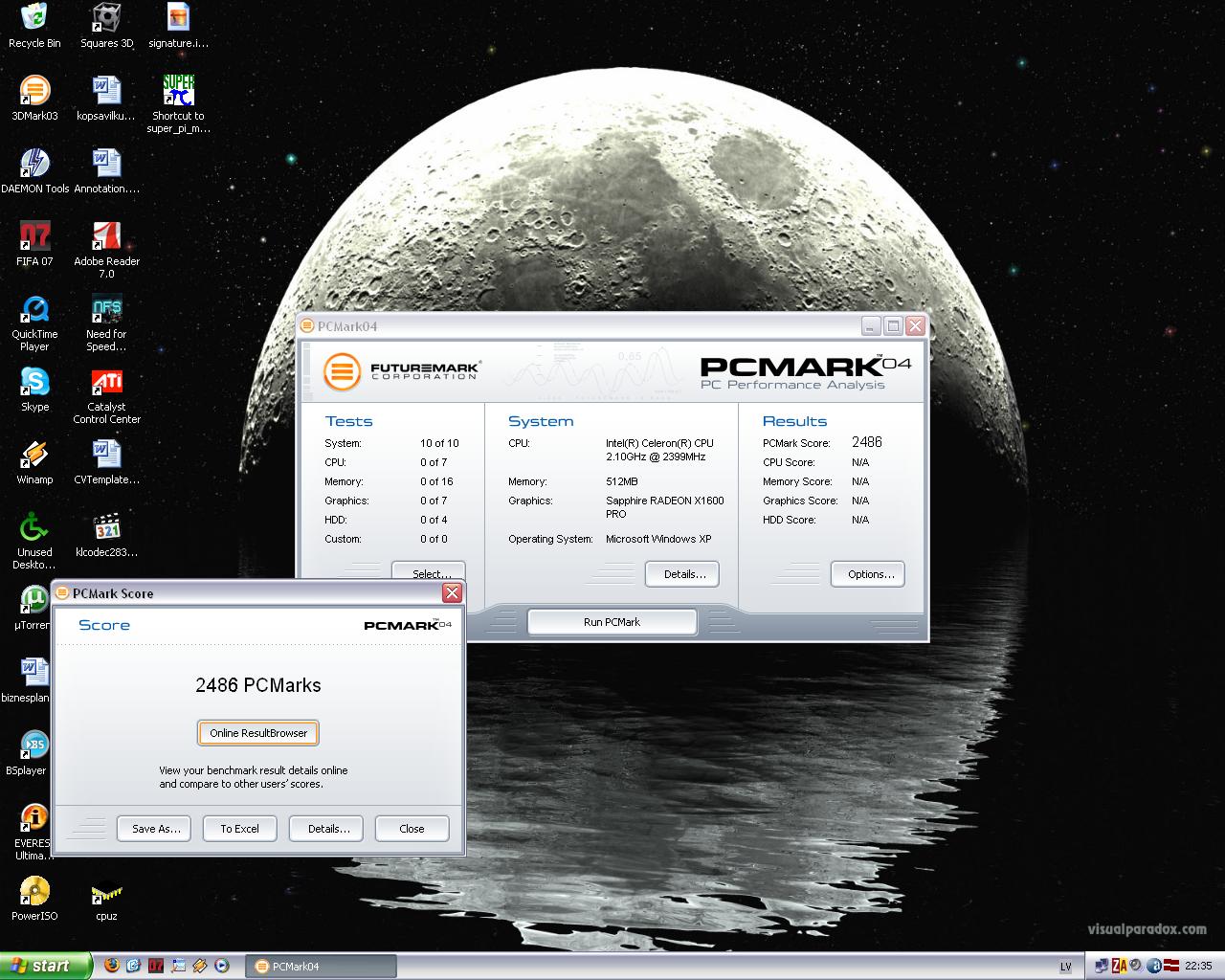Select the klcodec283 installer icon
The image size is (1225, 980).
pos(106,535)
